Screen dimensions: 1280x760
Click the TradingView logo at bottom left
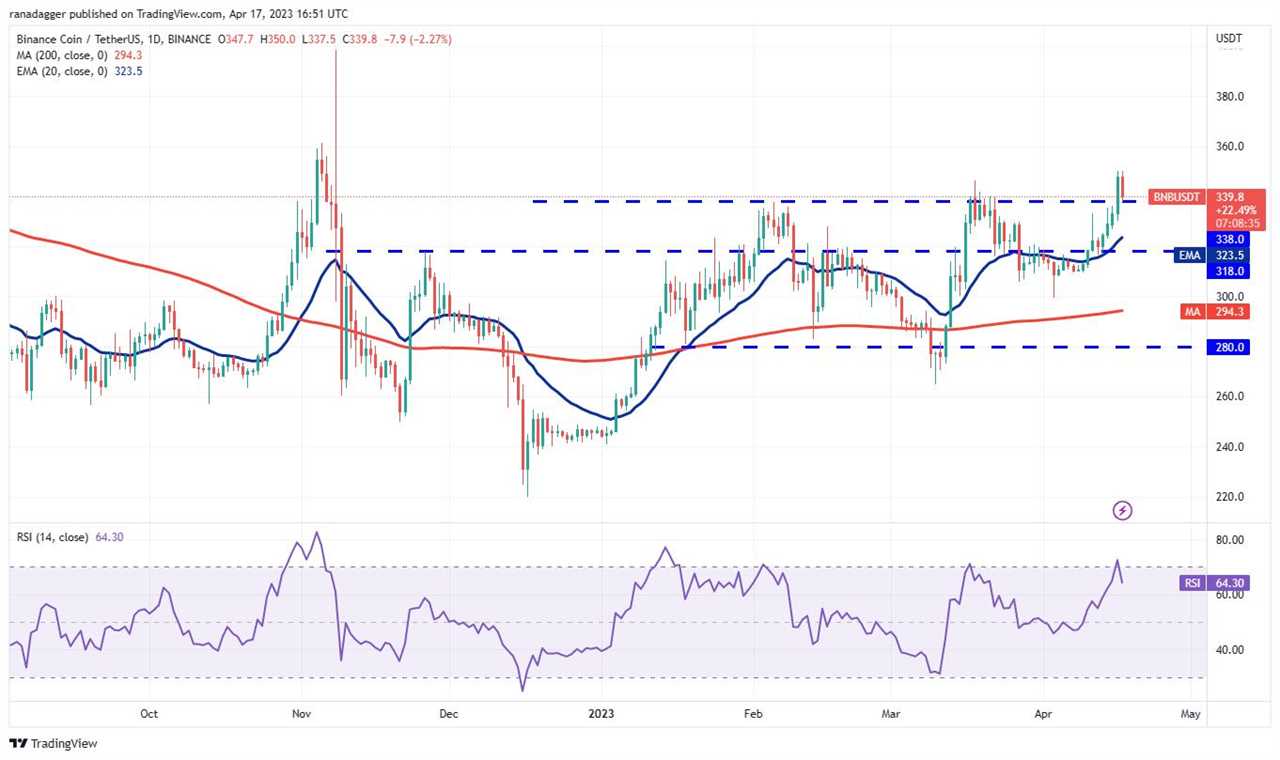(x=53, y=744)
